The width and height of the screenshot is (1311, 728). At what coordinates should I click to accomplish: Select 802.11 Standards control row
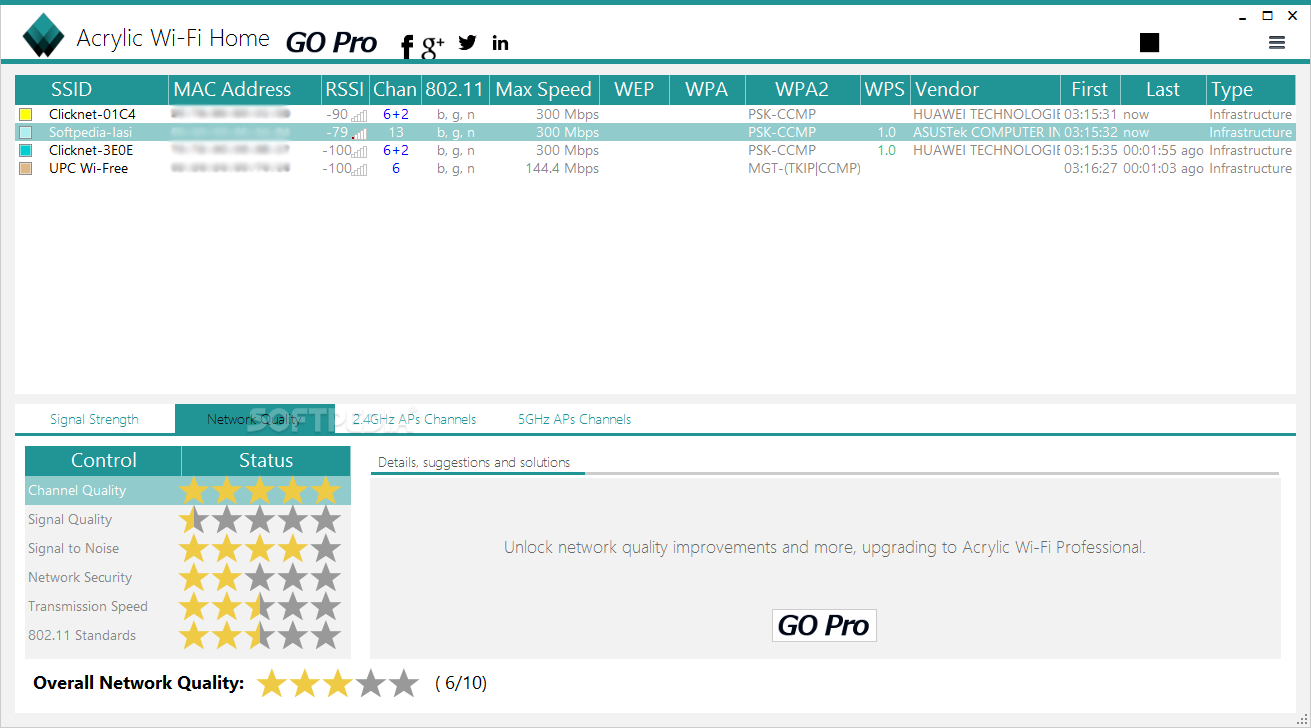[x=188, y=635]
